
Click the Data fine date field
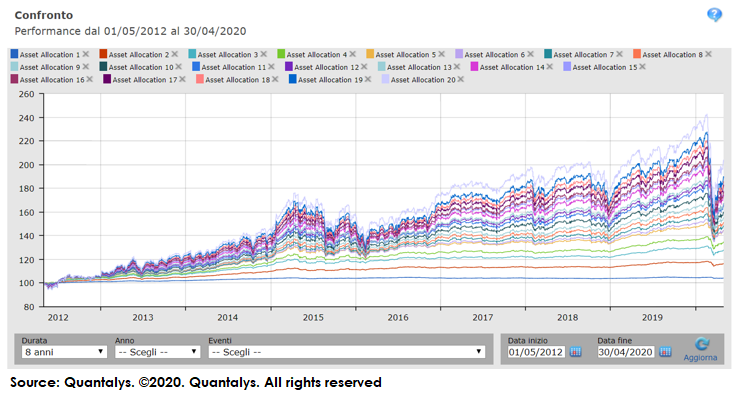pos(626,352)
